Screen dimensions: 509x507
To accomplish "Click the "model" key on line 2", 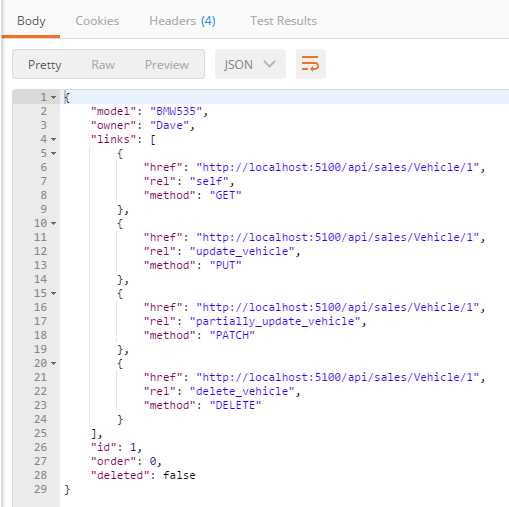I will point(113,111).
